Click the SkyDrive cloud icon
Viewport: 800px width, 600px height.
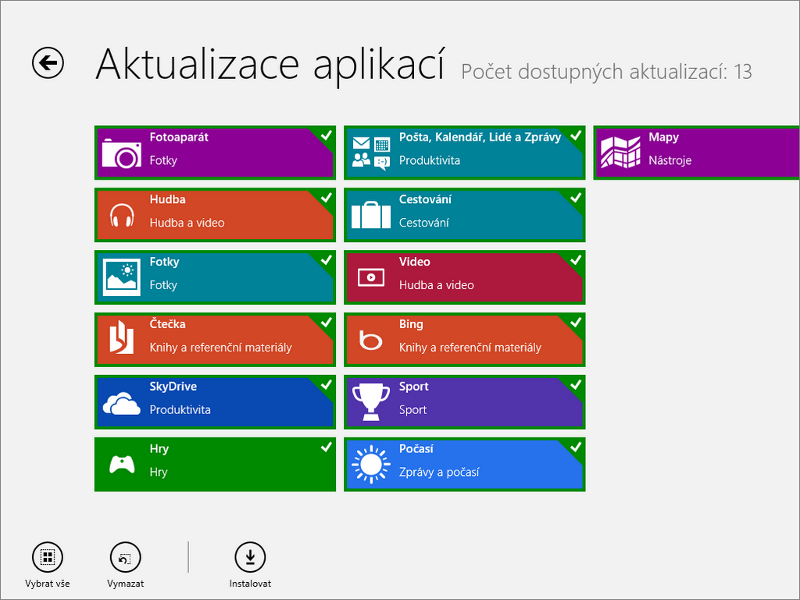coord(122,403)
